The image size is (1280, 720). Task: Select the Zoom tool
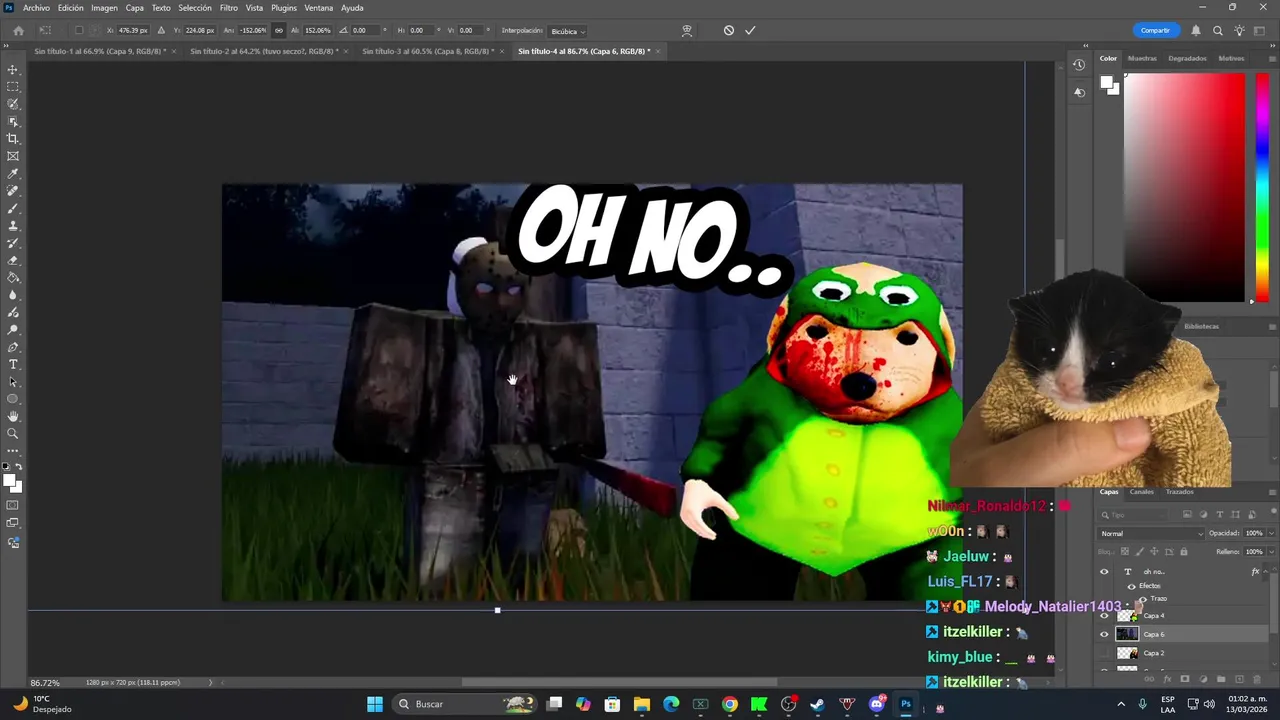click(x=13, y=434)
